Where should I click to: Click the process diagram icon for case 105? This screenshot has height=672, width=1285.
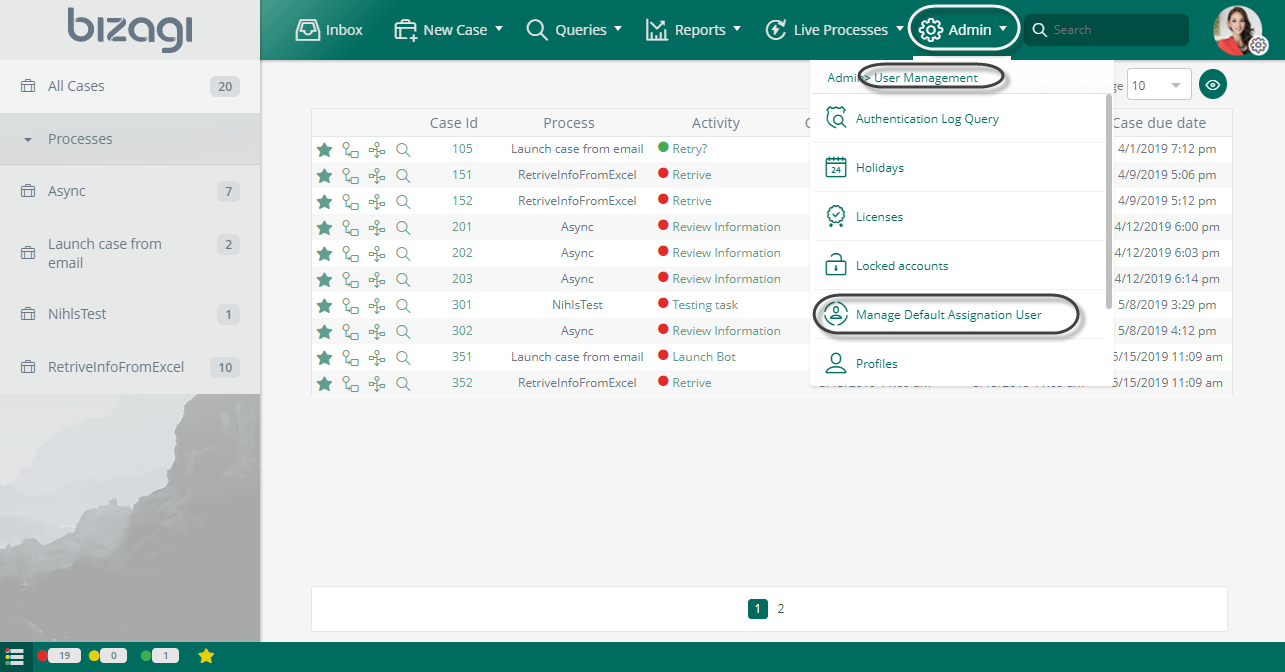click(376, 149)
